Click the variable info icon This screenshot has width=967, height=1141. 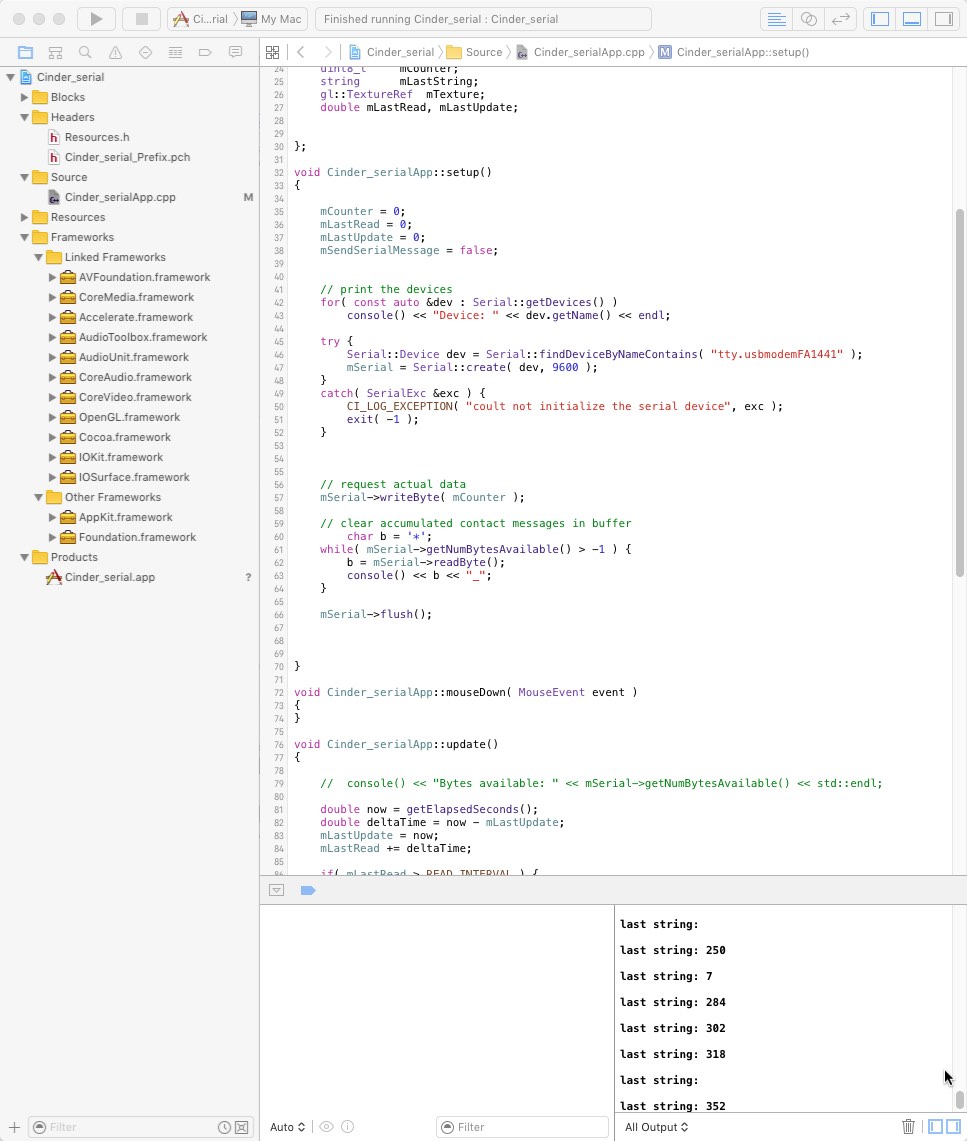pyautogui.click(x=348, y=1126)
